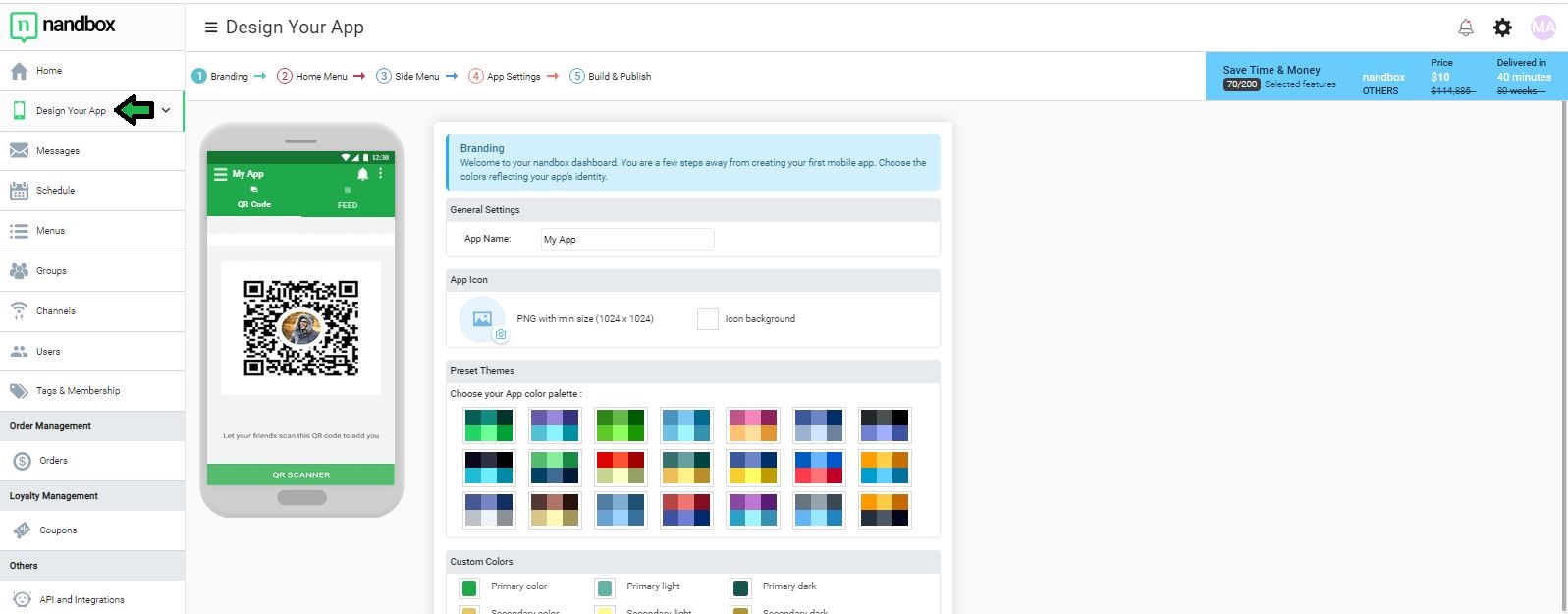
Task: Click the $10 price text
Action: click(1440, 77)
